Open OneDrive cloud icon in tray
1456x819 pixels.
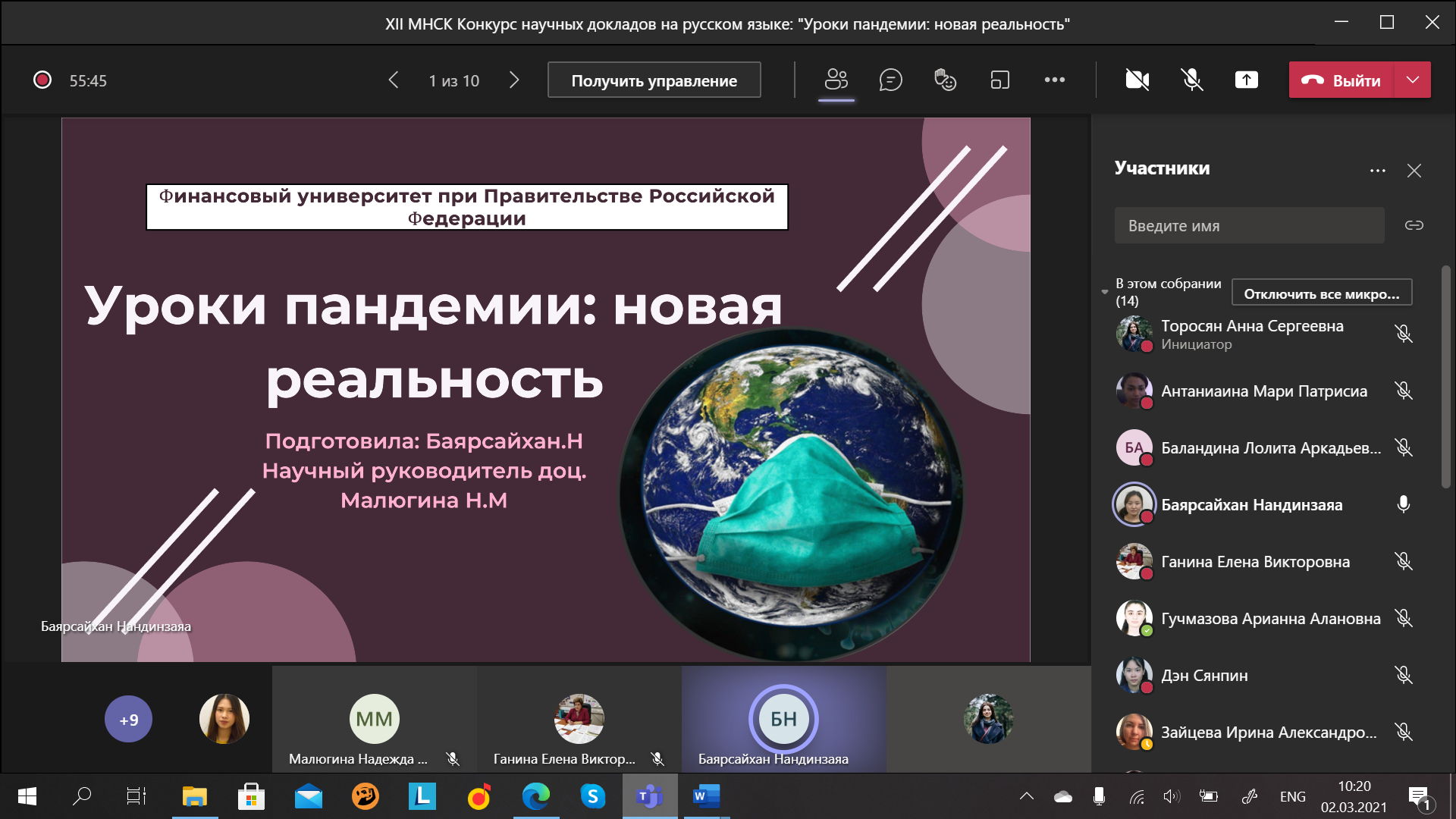(x=1062, y=796)
